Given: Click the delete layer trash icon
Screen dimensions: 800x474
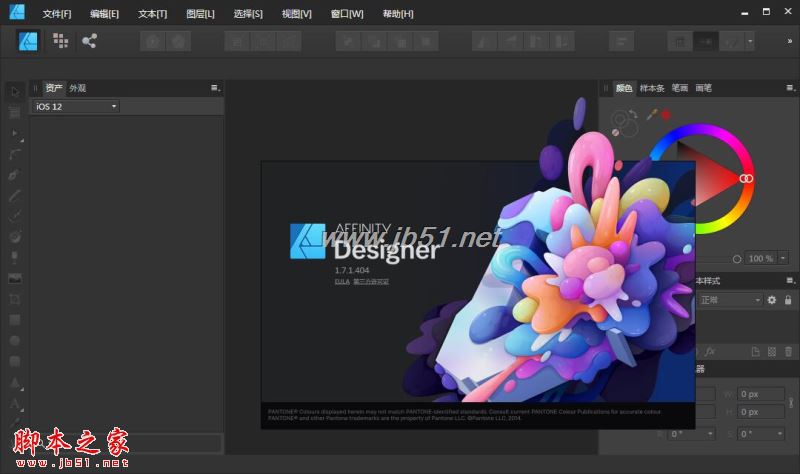Looking at the screenshot, I should [788, 352].
